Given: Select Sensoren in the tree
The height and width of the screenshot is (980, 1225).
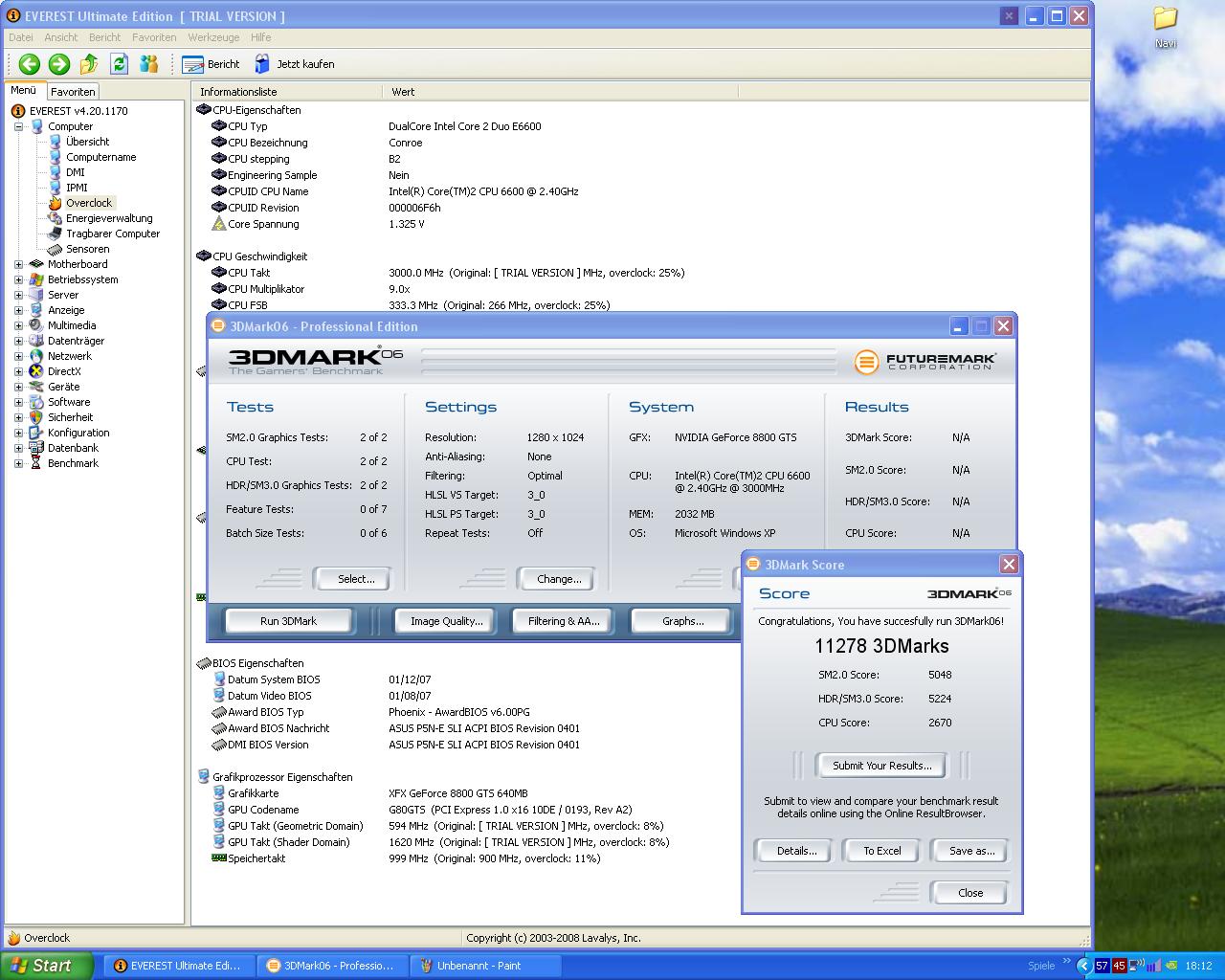Looking at the screenshot, I should click(87, 249).
